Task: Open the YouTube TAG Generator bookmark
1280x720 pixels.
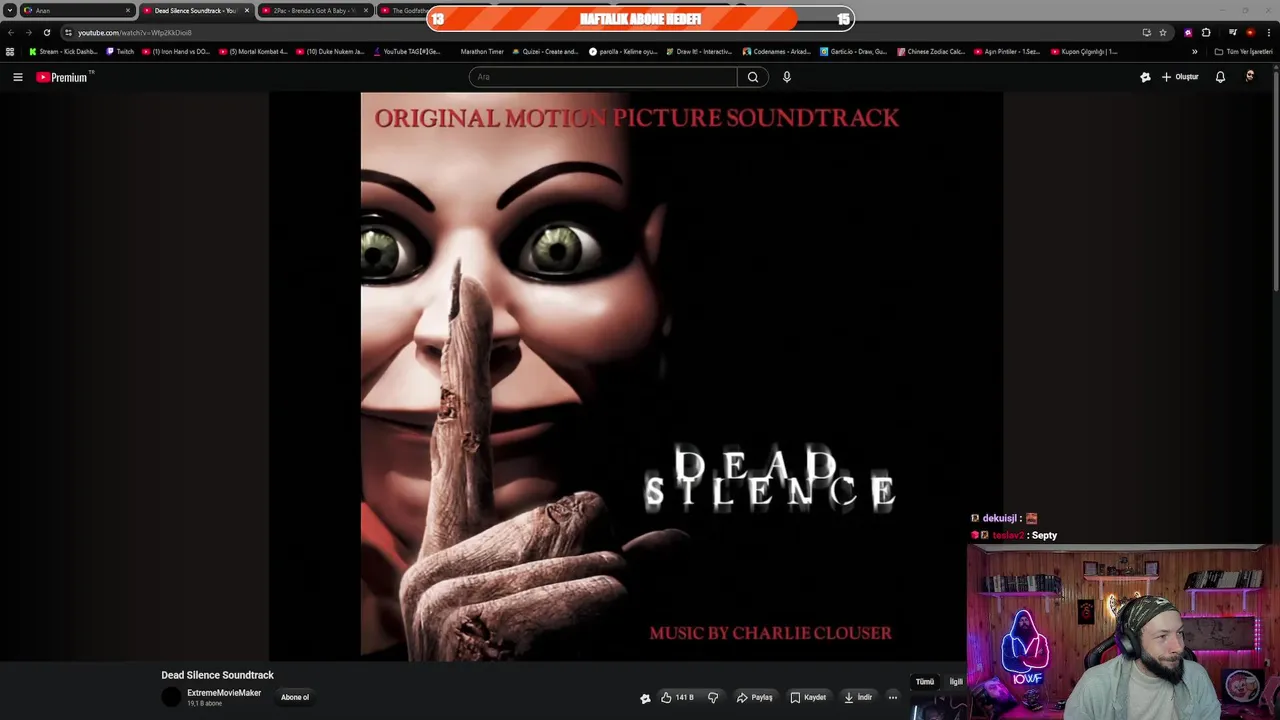Action: click(407, 51)
